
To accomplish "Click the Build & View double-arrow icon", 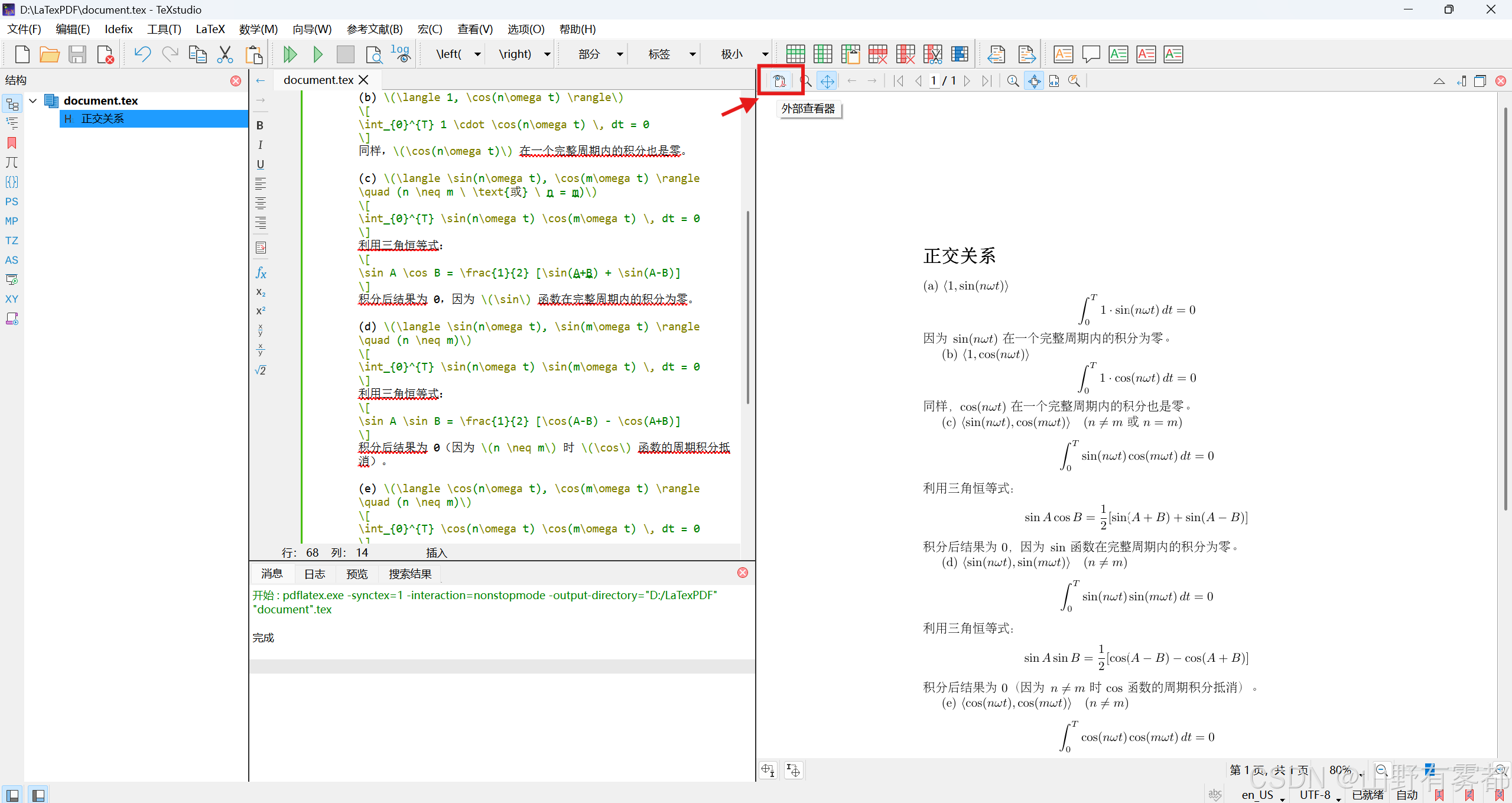I will click(x=290, y=54).
